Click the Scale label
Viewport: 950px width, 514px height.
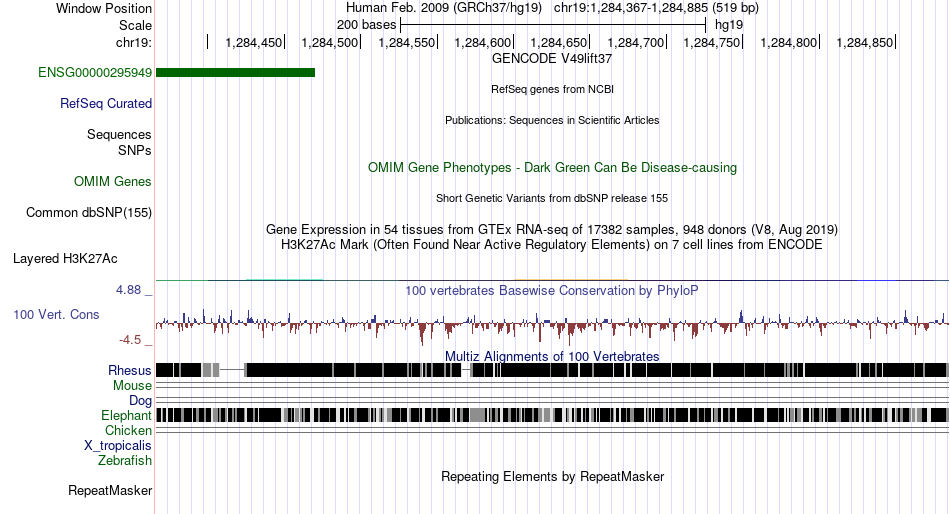click(135, 25)
